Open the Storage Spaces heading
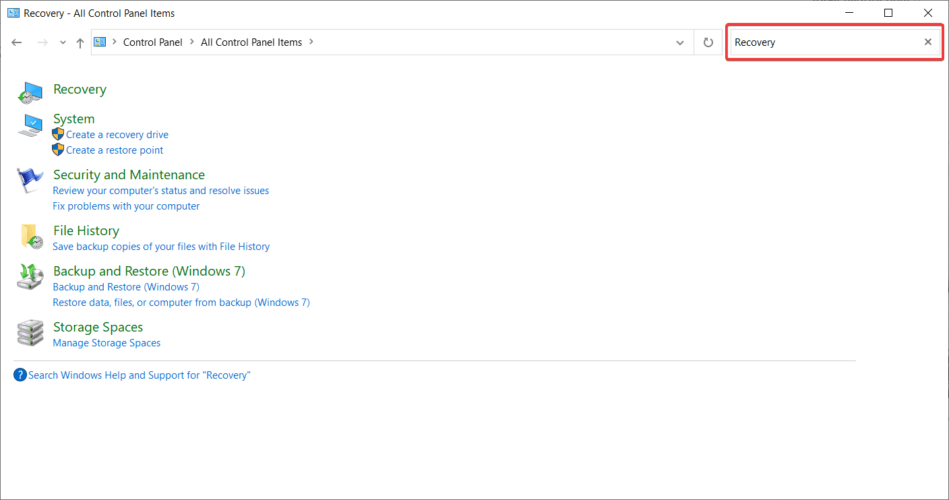Screen dimensions: 949x500 click(x=98, y=327)
